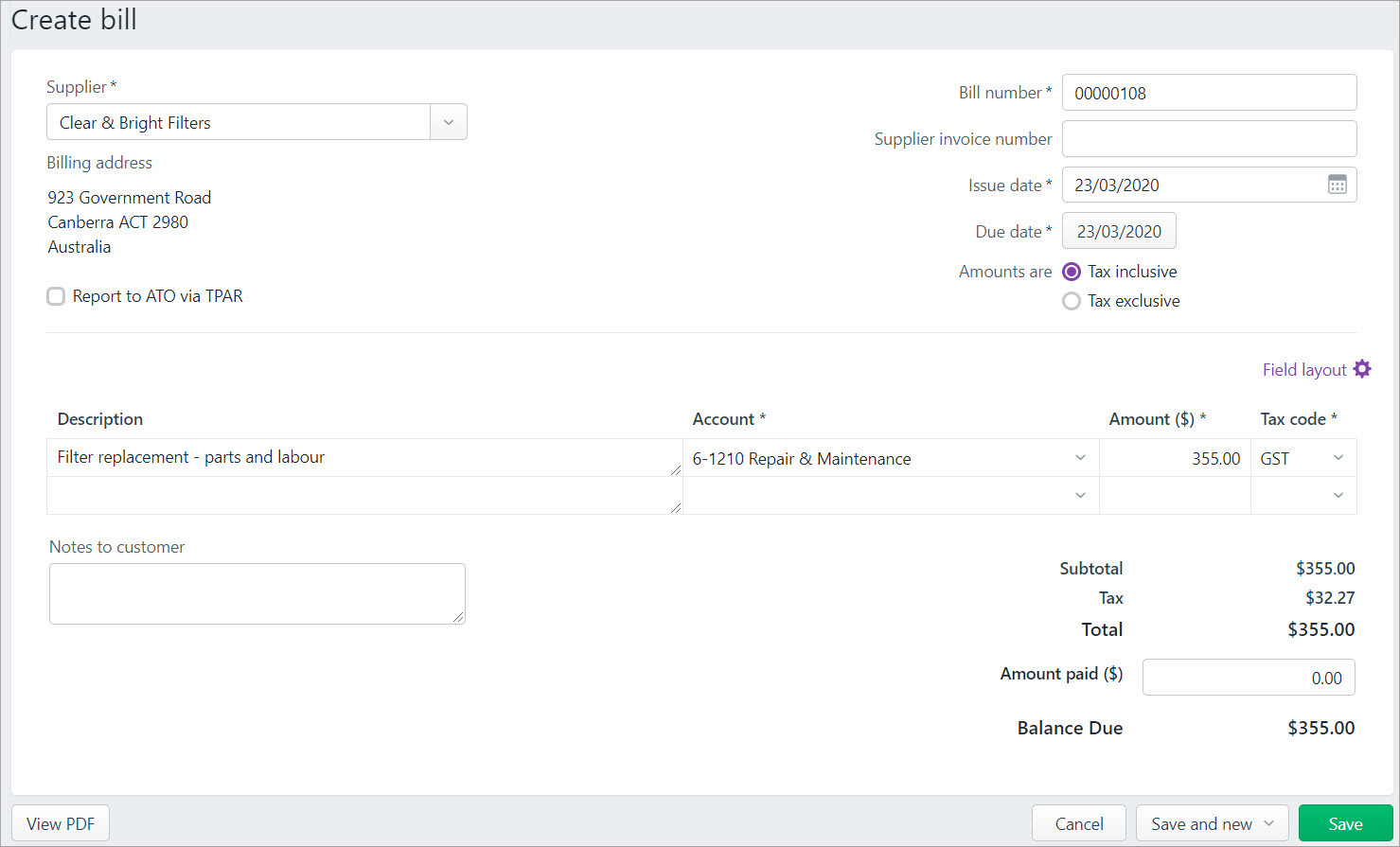Expand the Save and new options arrow
Screen dimensions: 1400x847
pos(1269,823)
